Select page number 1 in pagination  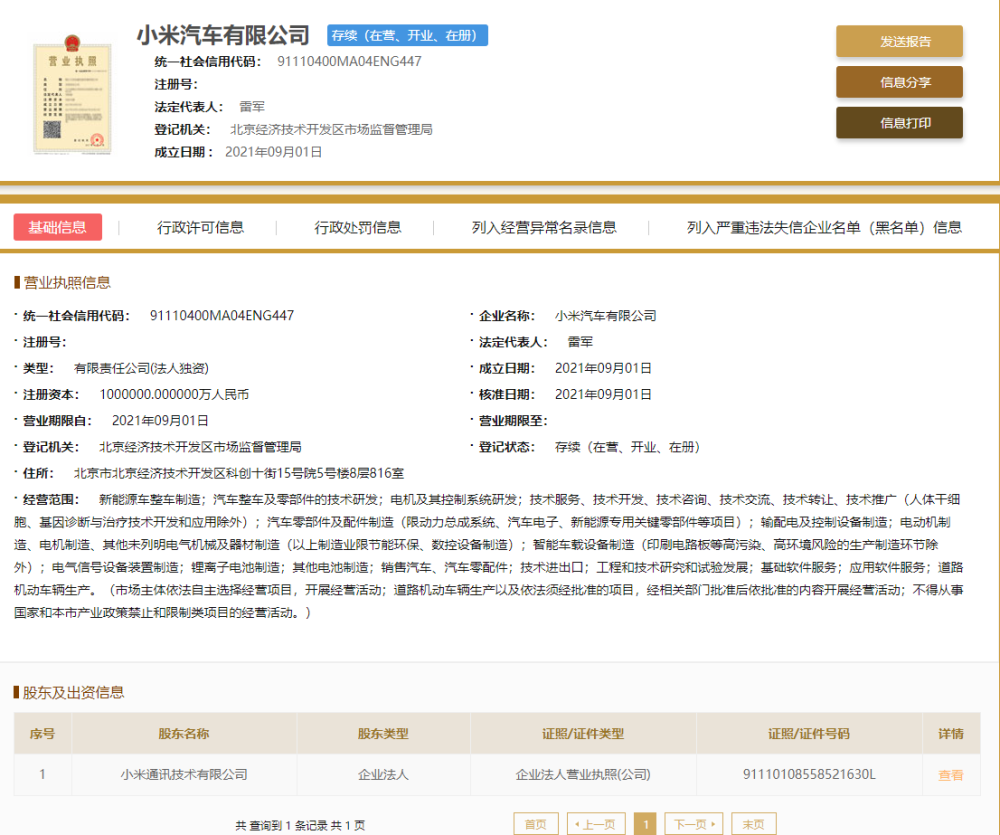(x=645, y=824)
